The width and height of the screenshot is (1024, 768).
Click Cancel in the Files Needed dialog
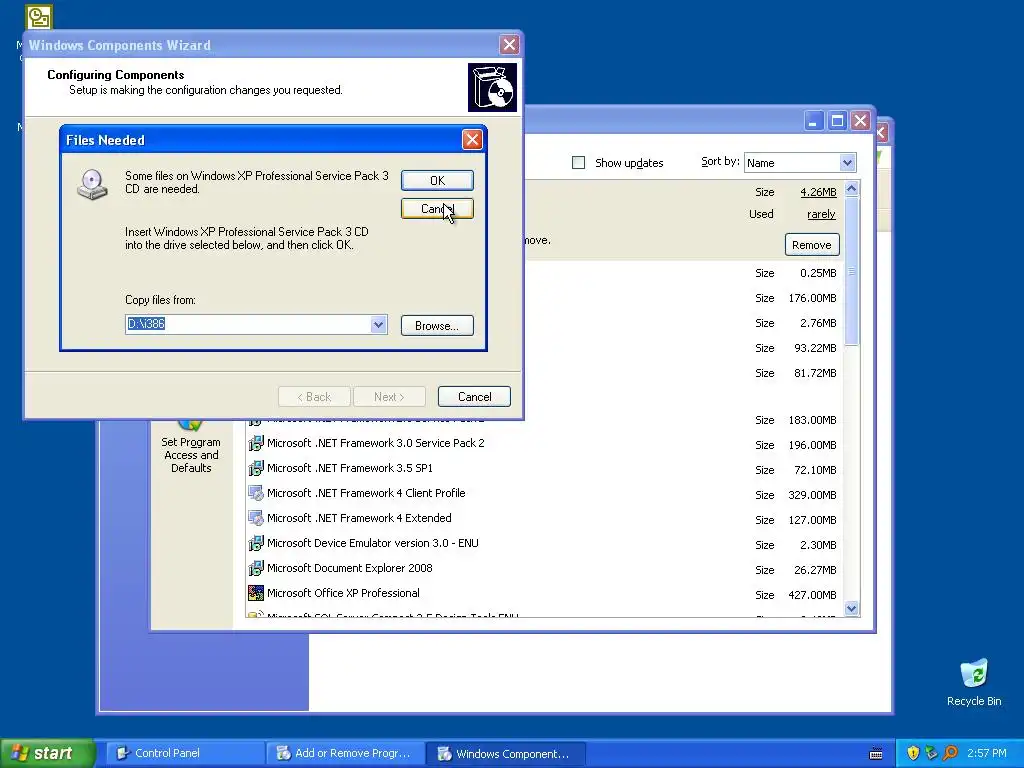click(437, 208)
